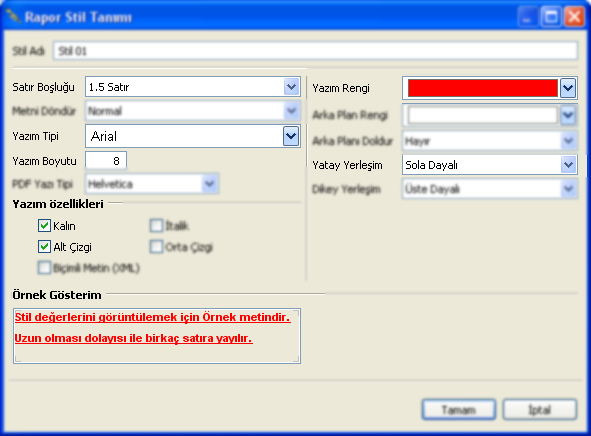Click the İptal button
The image size is (591, 436).
[x=540, y=410]
